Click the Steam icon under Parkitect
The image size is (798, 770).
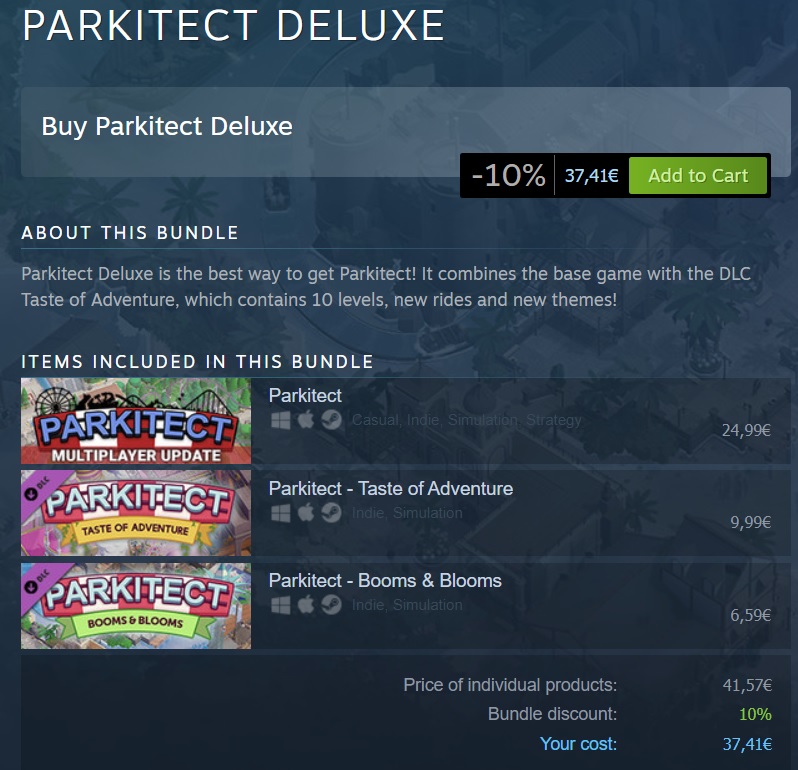[x=331, y=420]
